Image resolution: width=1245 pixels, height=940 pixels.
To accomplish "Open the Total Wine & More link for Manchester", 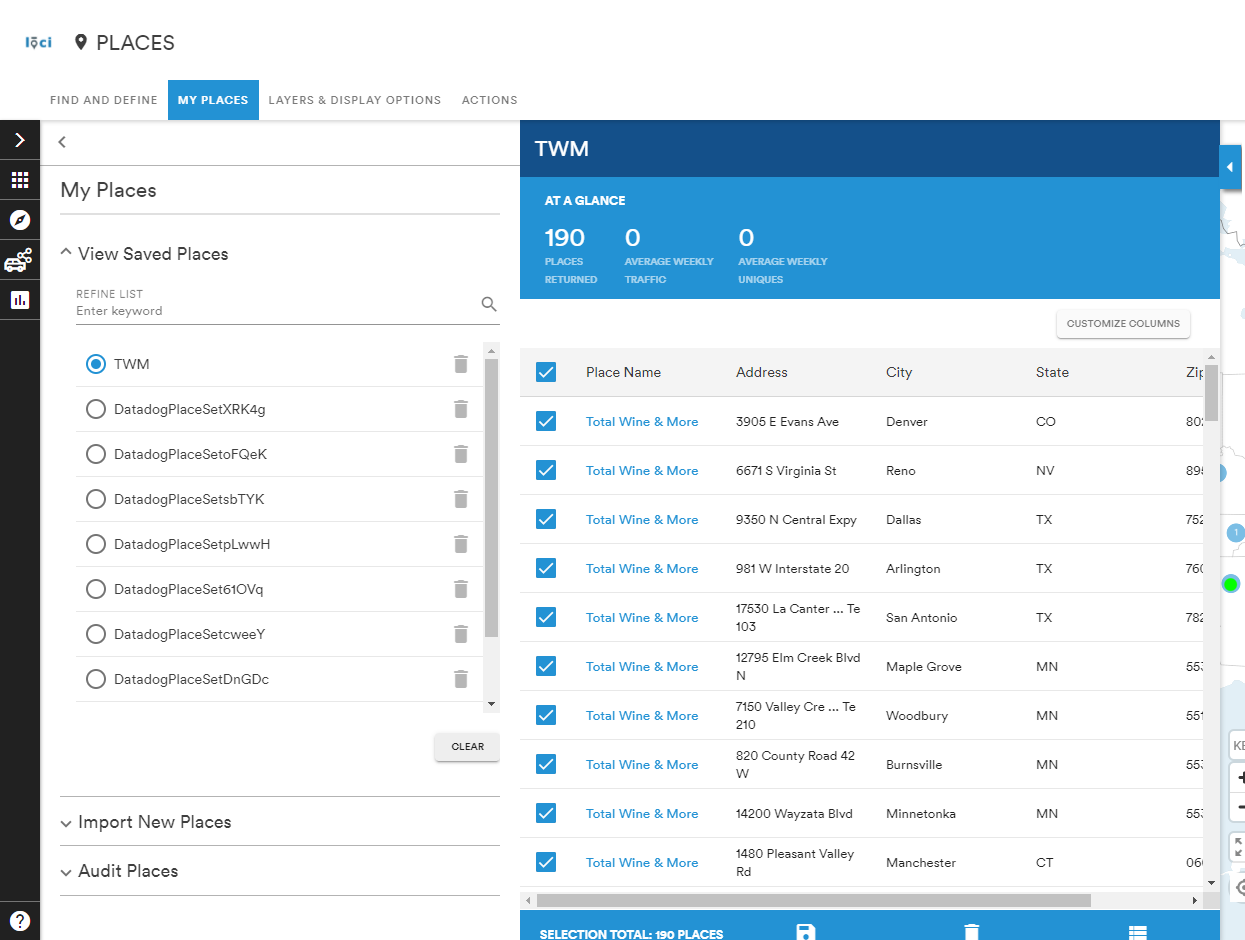I will [642, 862].
